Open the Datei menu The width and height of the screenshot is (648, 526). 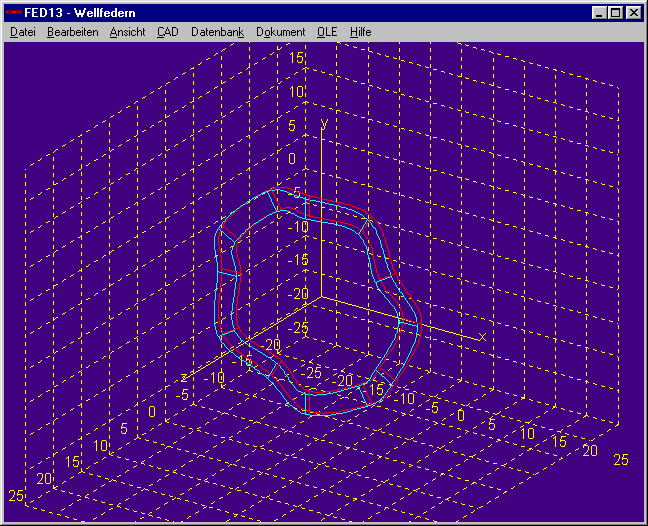click(22, 32)
